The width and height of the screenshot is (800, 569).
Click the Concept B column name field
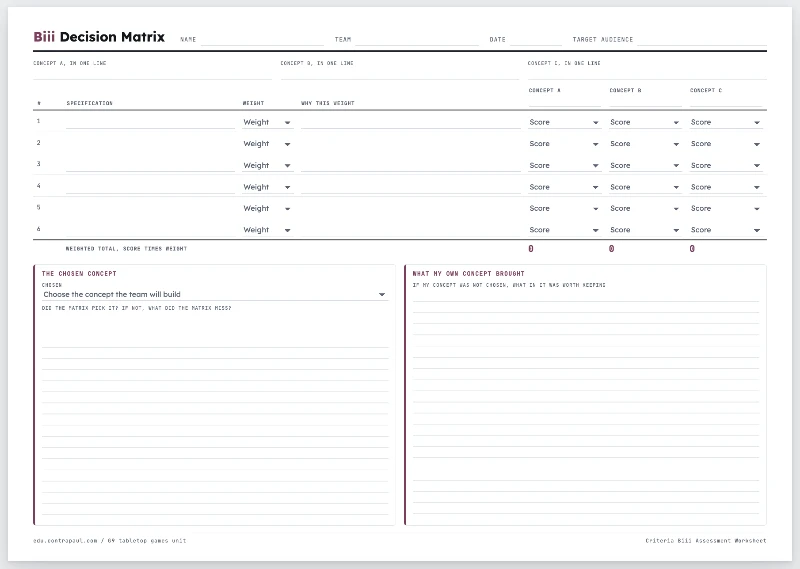(645, 101)
